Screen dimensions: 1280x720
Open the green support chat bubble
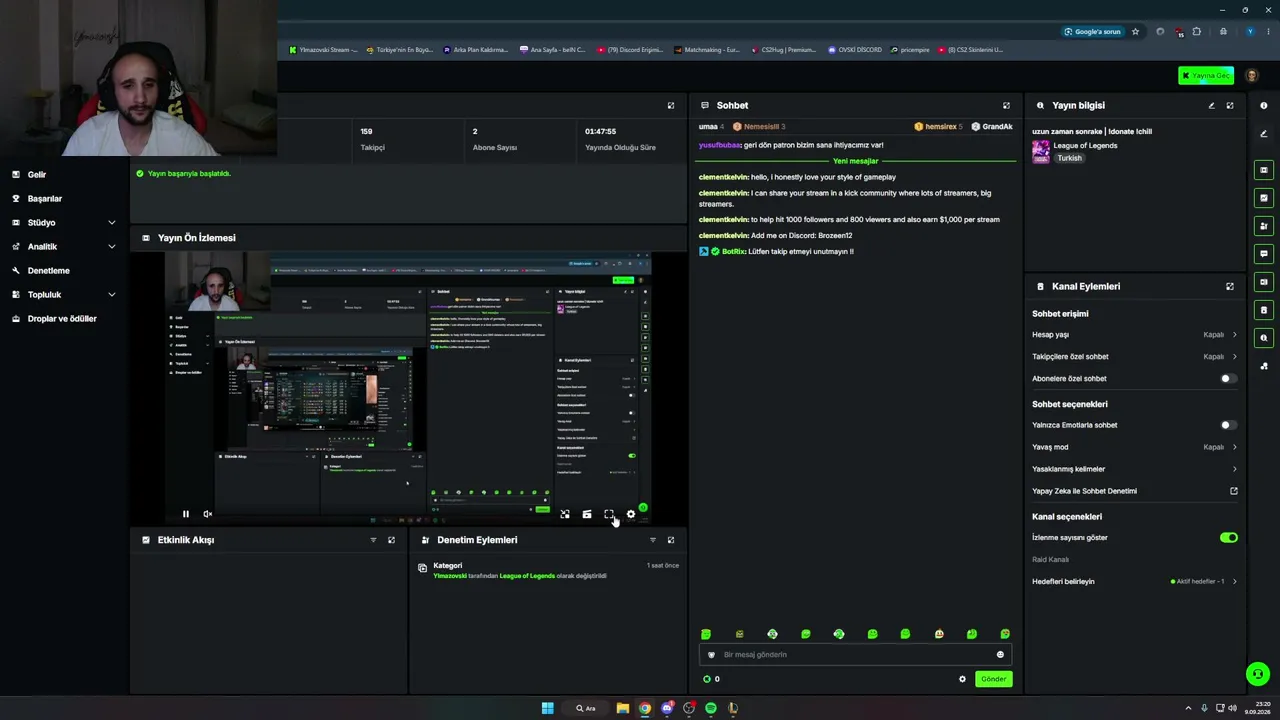point(1258,674)
